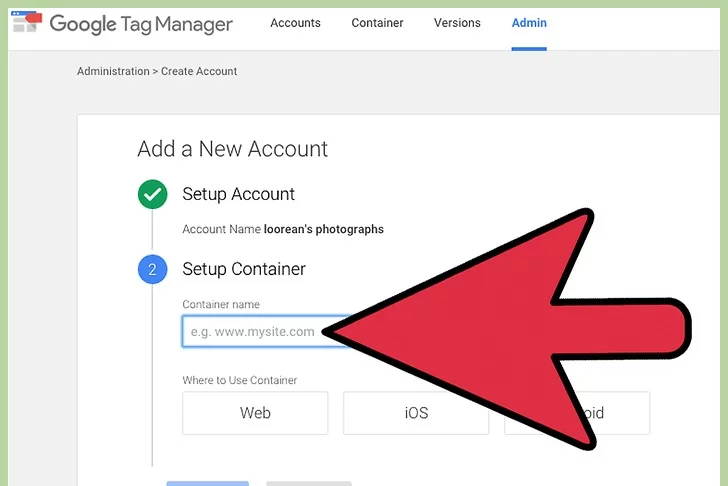The height and width of the screenshot is (486, 728).
Task: Click the account name loorean's photographs
Action: click(x=323, y=229)
